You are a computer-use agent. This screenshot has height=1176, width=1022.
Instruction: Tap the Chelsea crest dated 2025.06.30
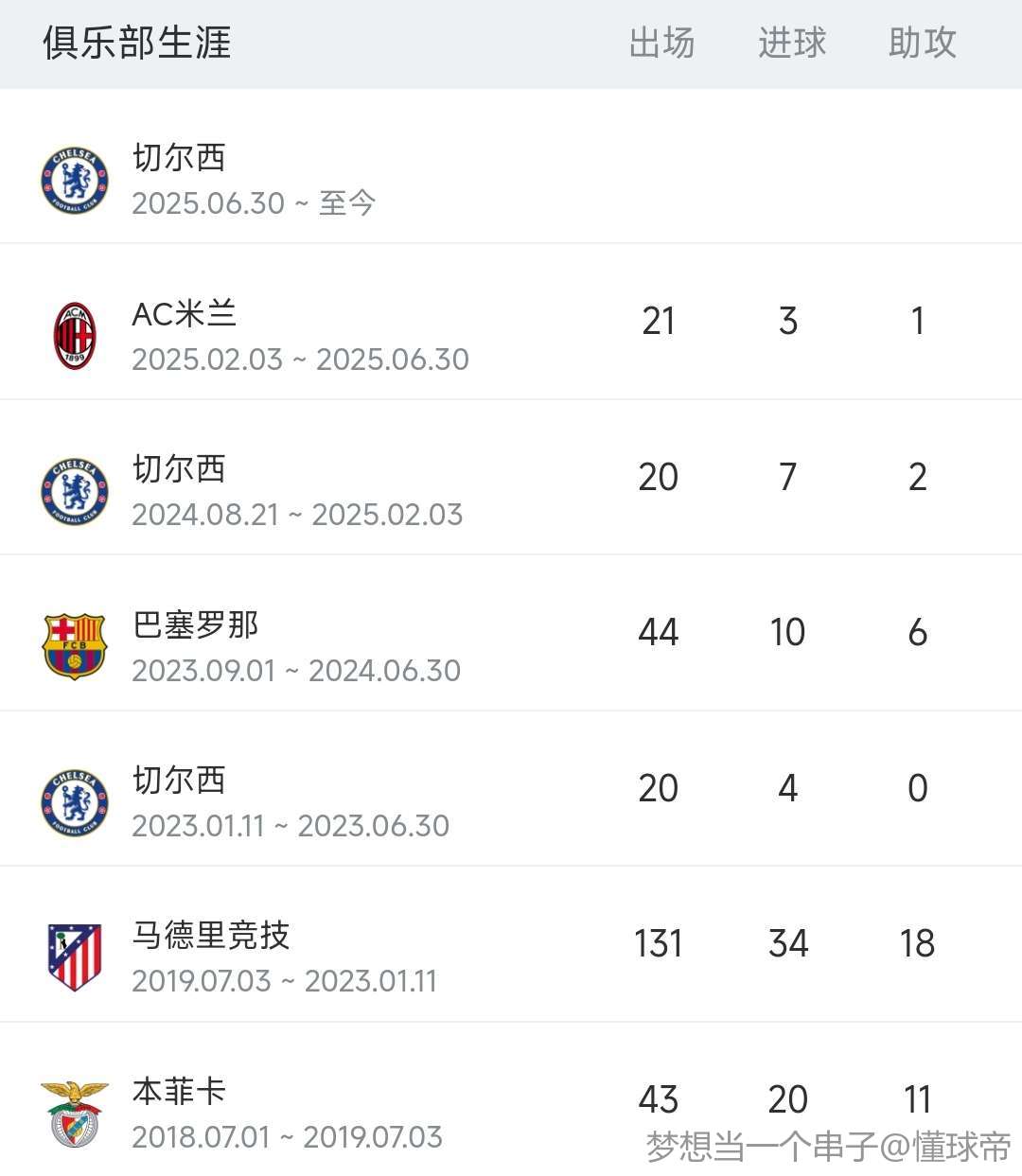pyautogui.click(x=75, y=180)
